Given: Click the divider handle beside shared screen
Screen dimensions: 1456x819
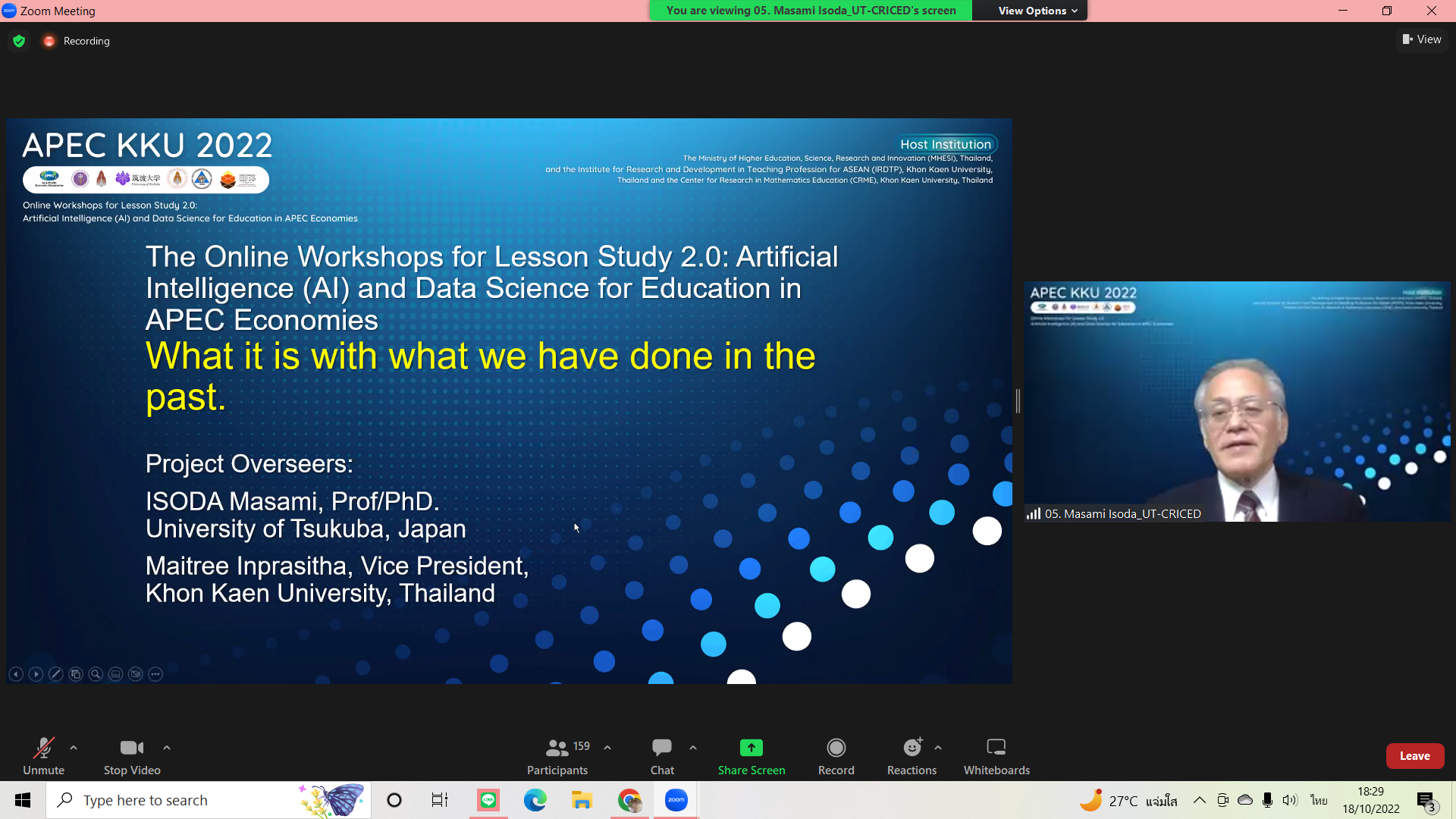Looking at the screenshot, I should coord(1018,401).
